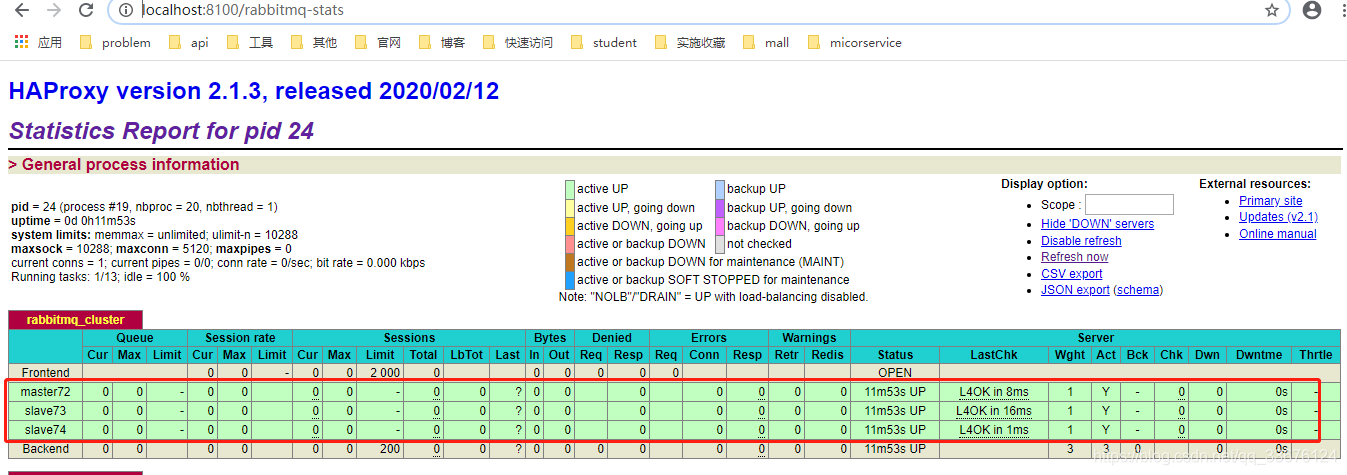Click the Scope input field
This screenshot has width=1347, height=475.
point(1129,205)
